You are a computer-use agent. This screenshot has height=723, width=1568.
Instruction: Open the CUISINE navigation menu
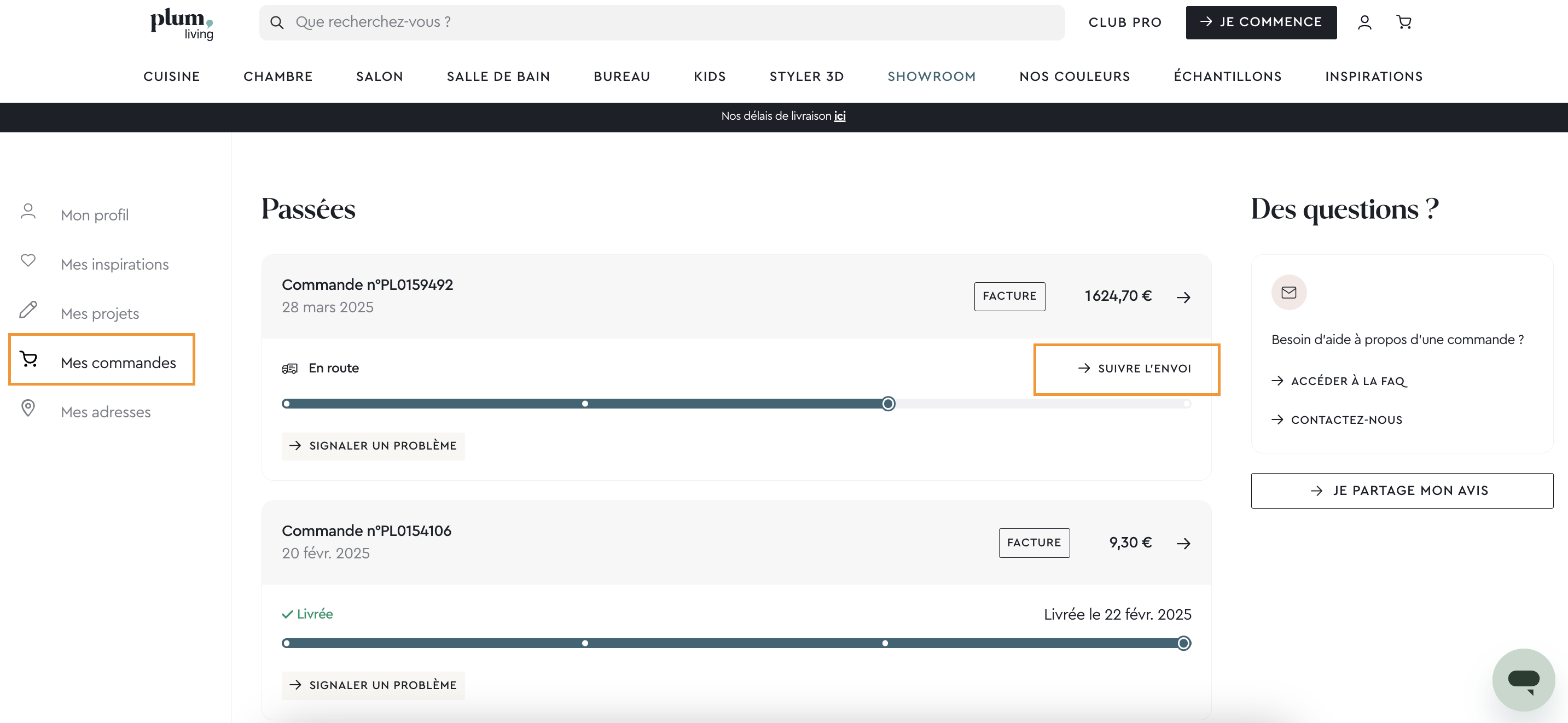click(x=172, y=77)
